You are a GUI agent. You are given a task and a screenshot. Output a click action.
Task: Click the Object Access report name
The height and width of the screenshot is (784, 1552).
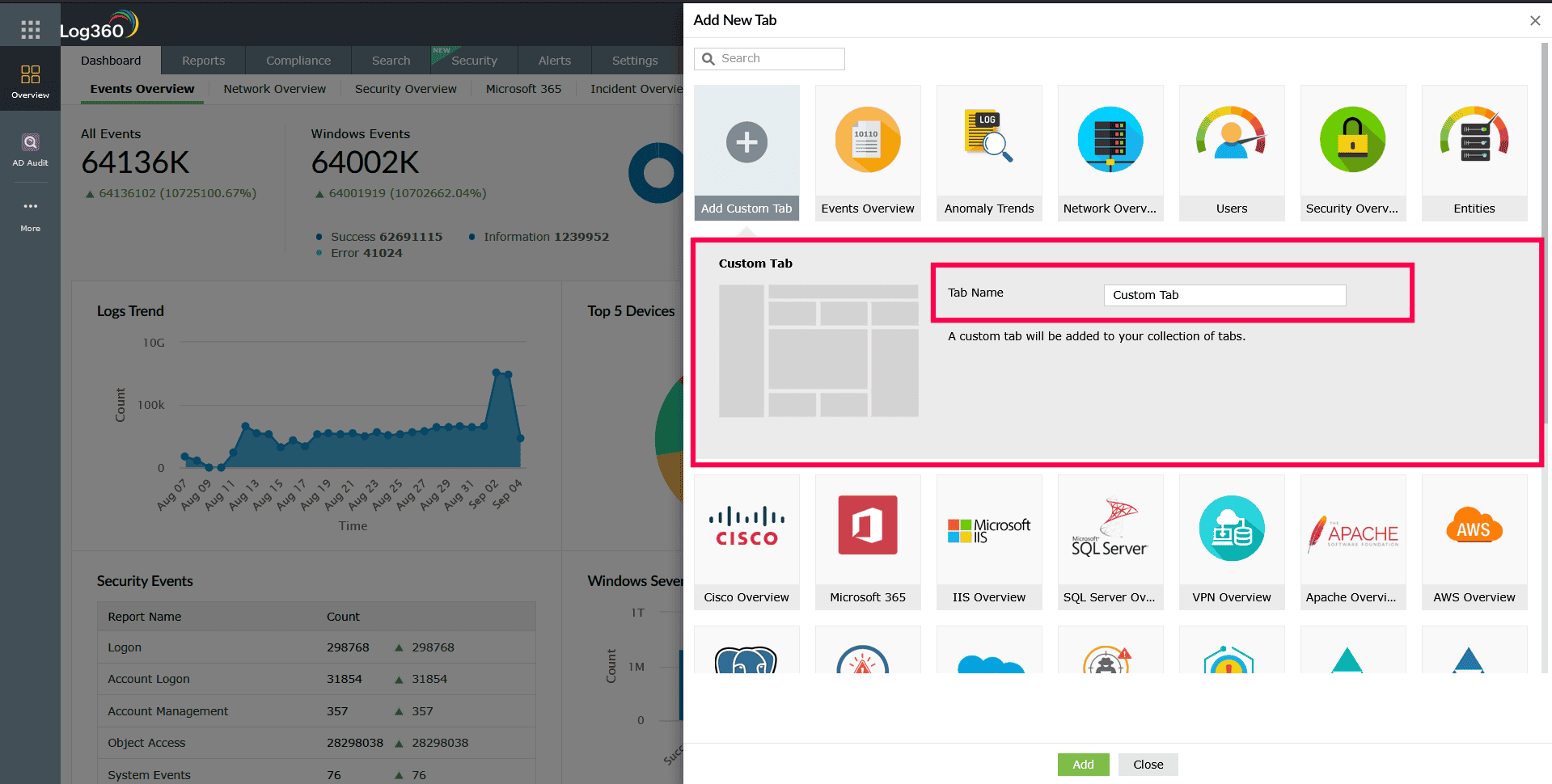tap(146, 743)
